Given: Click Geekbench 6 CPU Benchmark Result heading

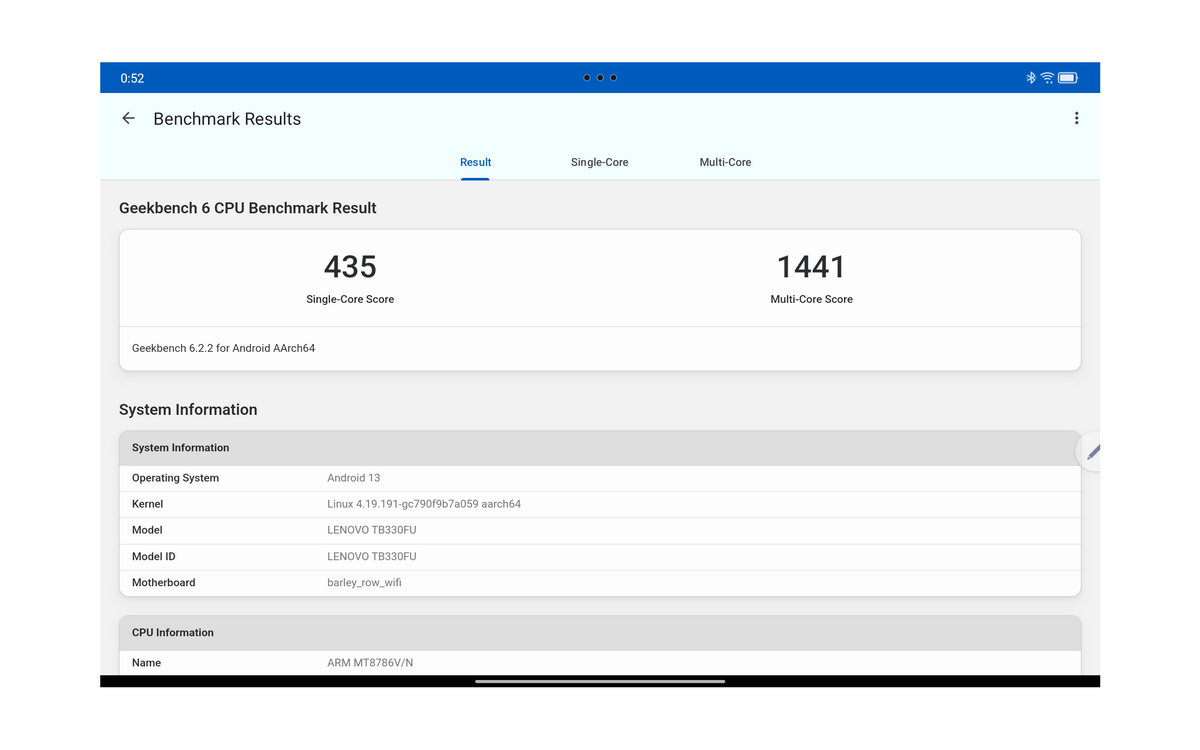Looking at the screenshot, I should coord(248,208).
